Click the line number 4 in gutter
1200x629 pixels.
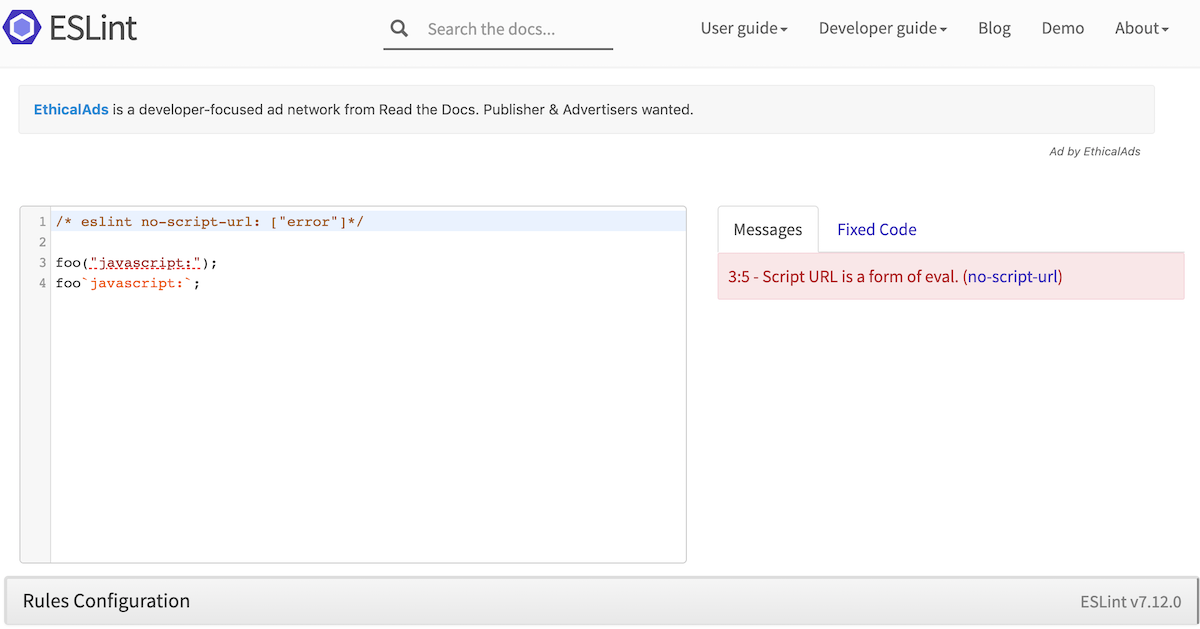click(42, 283)
